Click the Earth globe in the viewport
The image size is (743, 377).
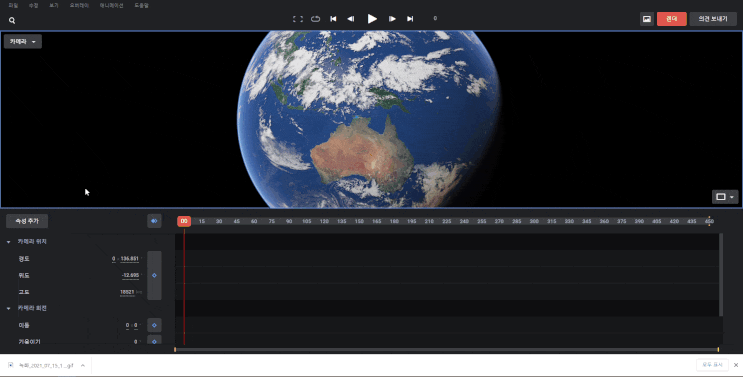coord(369,119)
